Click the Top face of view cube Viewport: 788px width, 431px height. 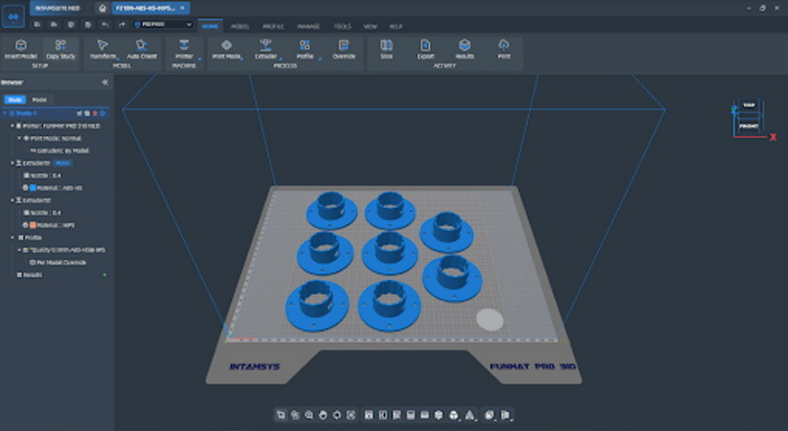pos(749,104)
